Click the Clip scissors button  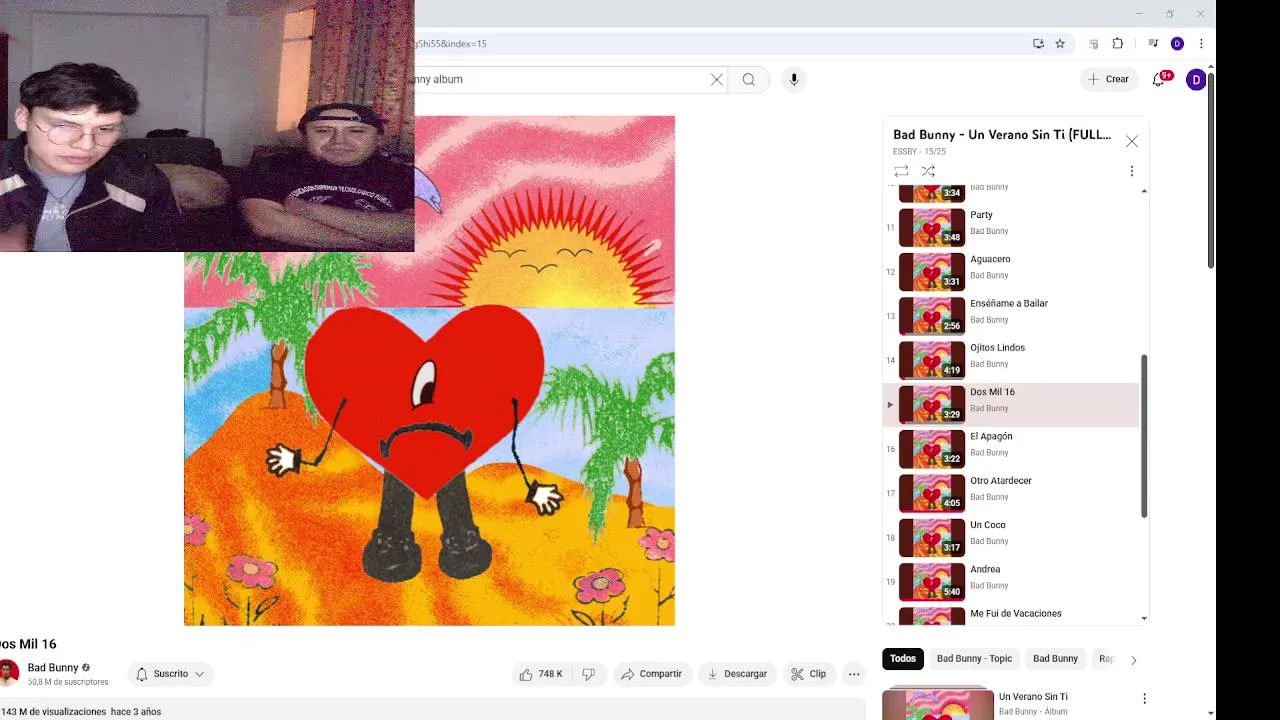pyautogui.click(x=808, y=674)
